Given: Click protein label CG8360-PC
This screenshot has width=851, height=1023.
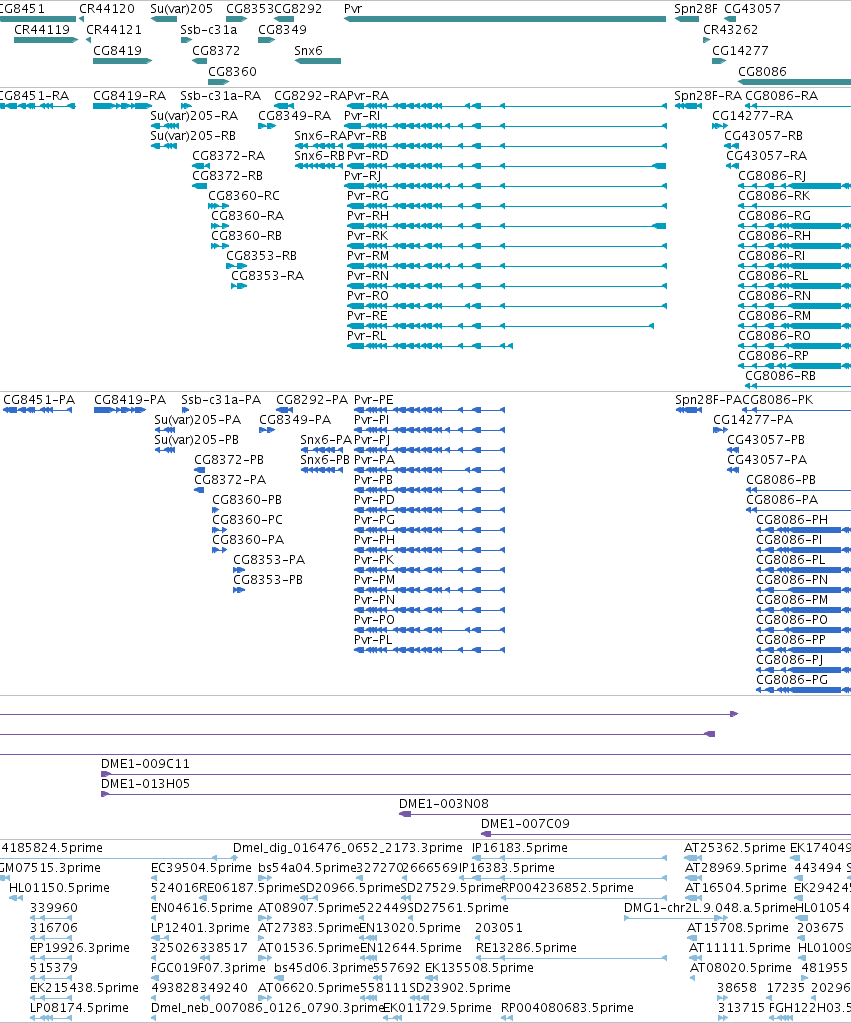Looking at the screenshot, I should coord(247,519).
